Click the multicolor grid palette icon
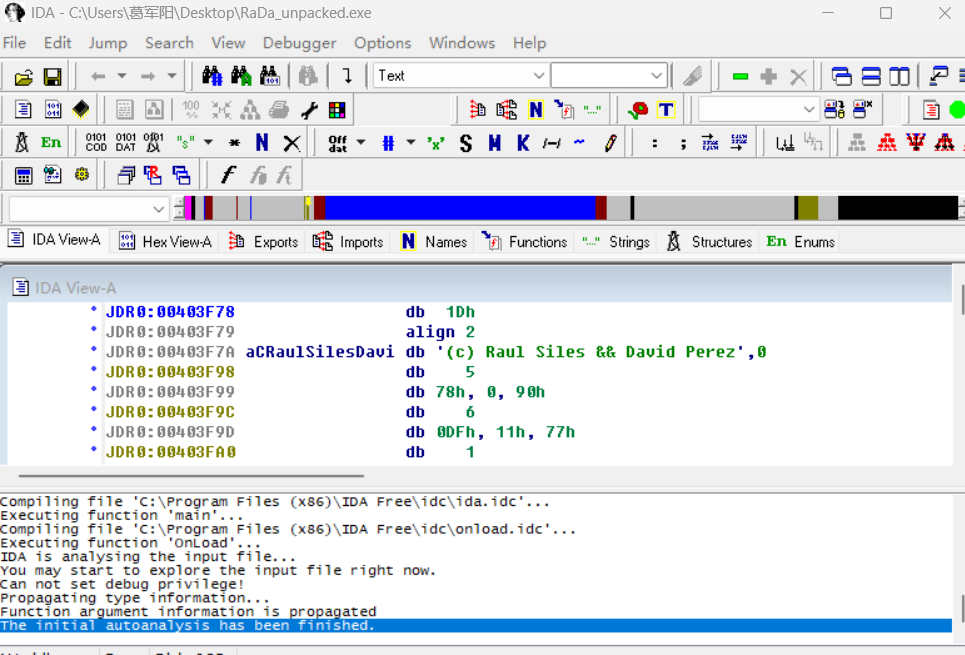The width and height of the screenshot is (965, 655). (x=337, y=110)
